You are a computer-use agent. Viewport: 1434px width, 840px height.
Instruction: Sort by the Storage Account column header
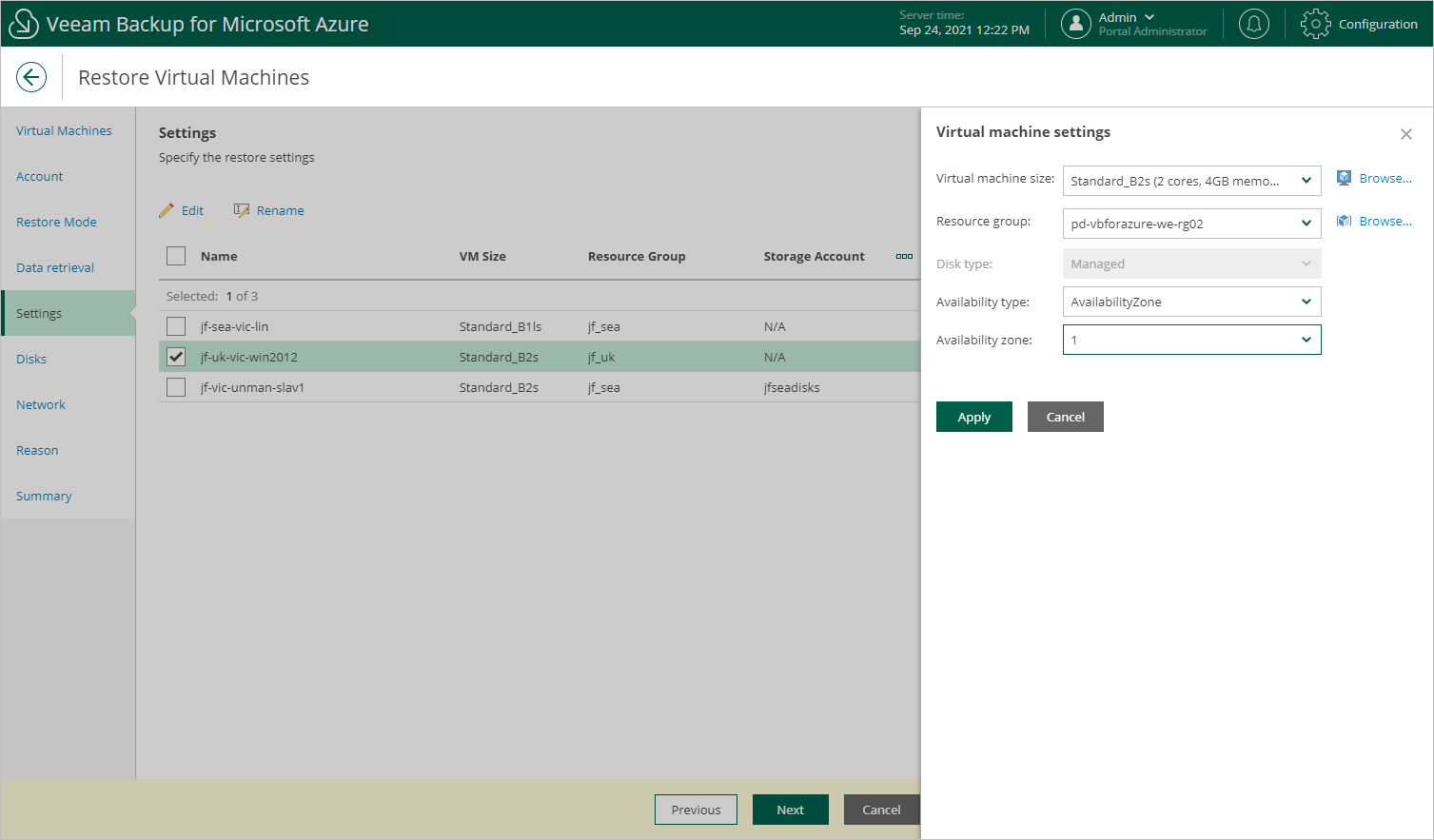(814, 256)
